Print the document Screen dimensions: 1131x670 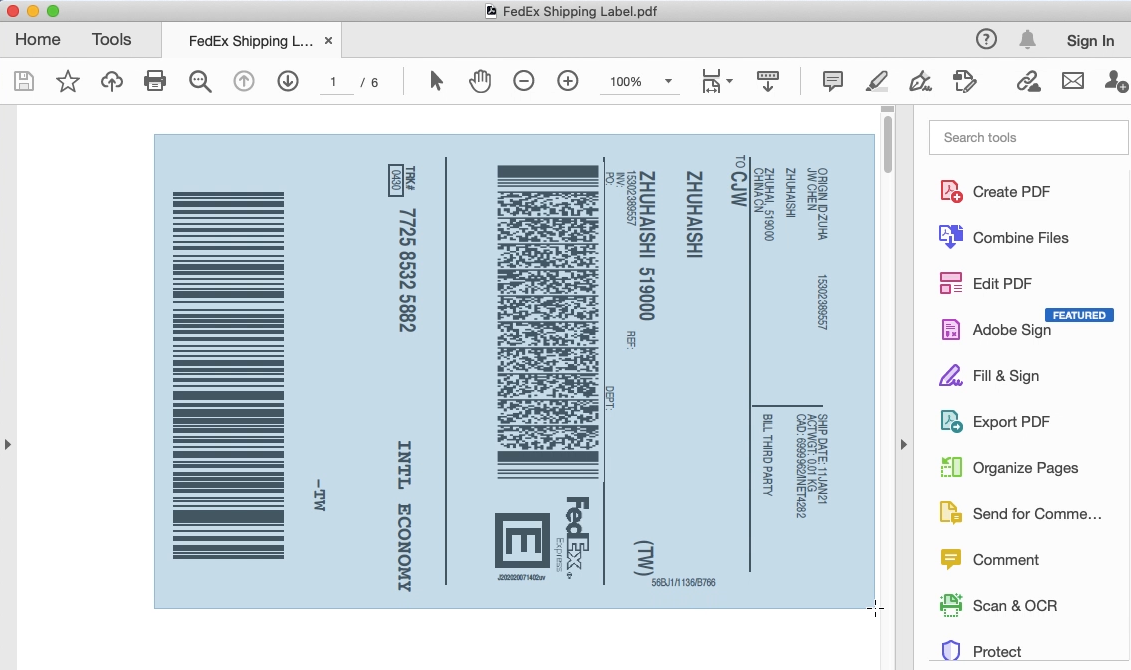155,81
